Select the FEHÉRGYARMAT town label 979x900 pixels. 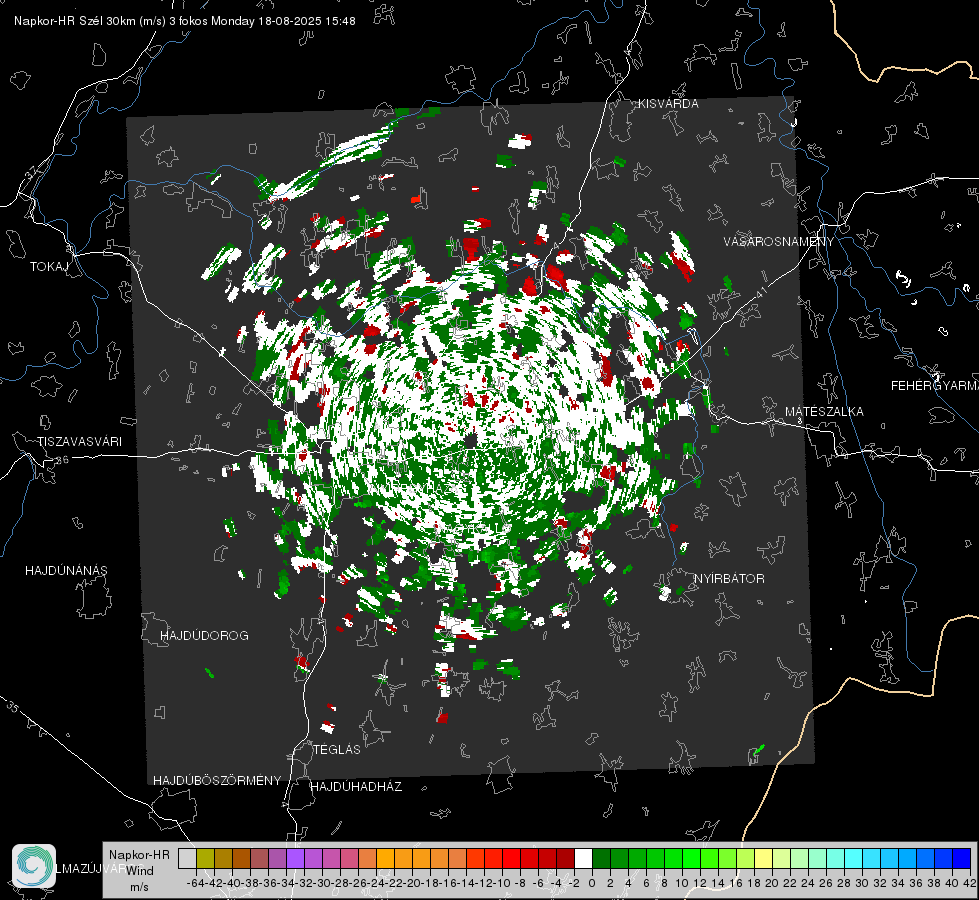pos(934,386)
